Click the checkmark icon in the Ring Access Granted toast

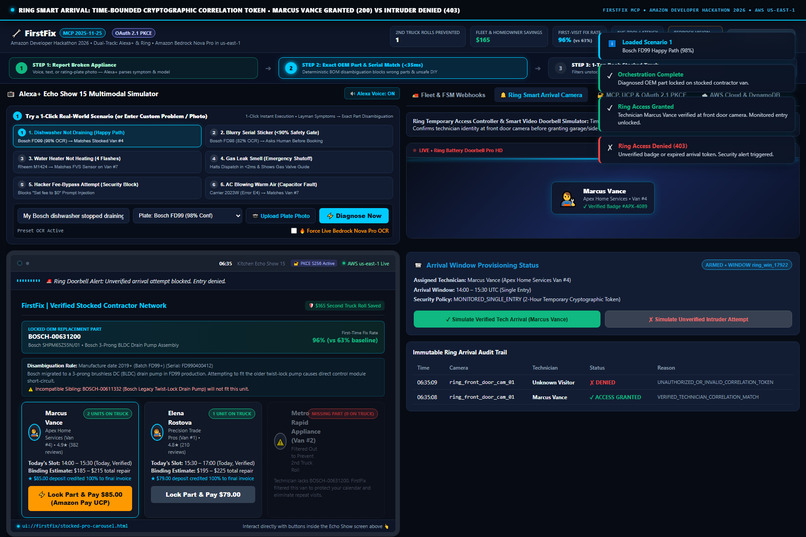pyautogui.click(x=610, y=108)
